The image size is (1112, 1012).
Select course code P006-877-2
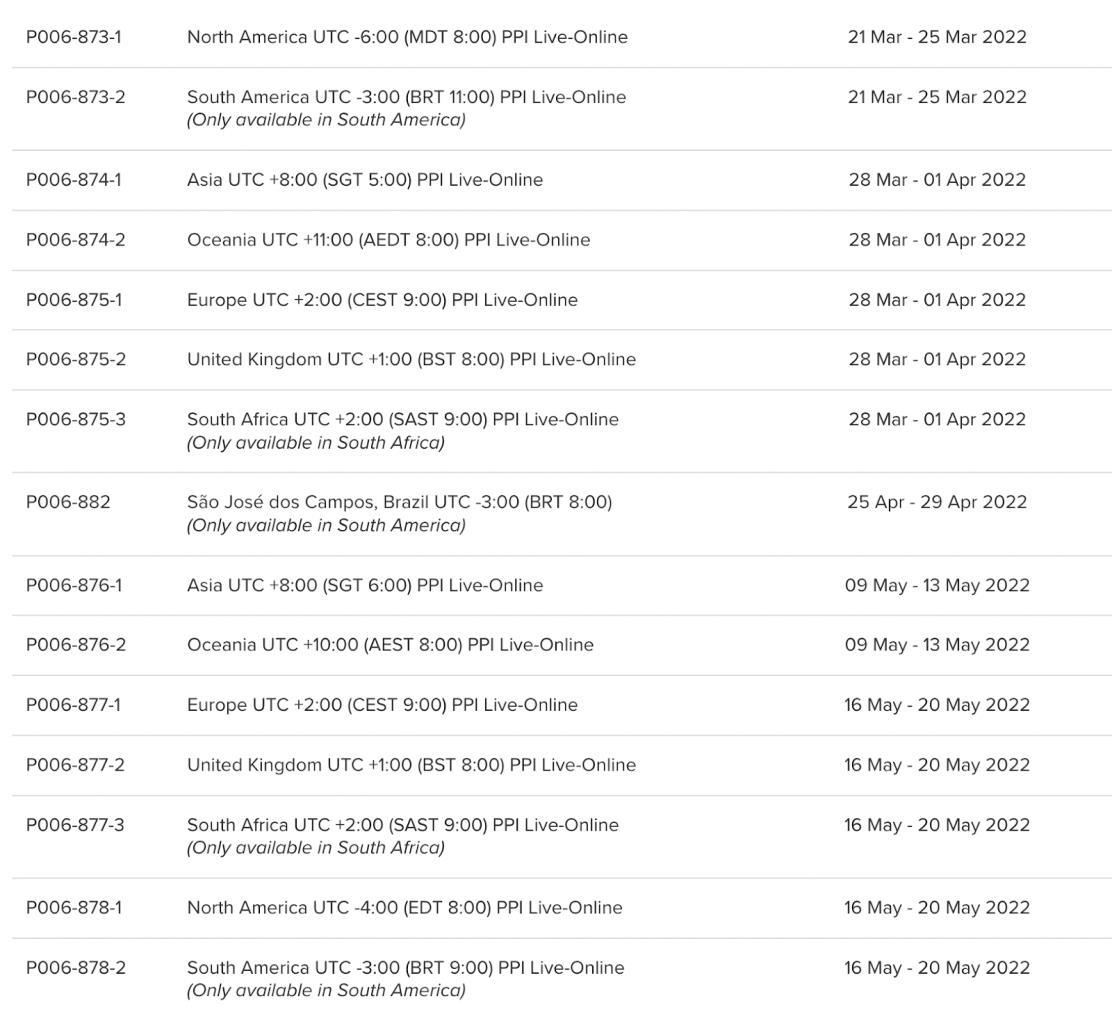tap(75, 765)
